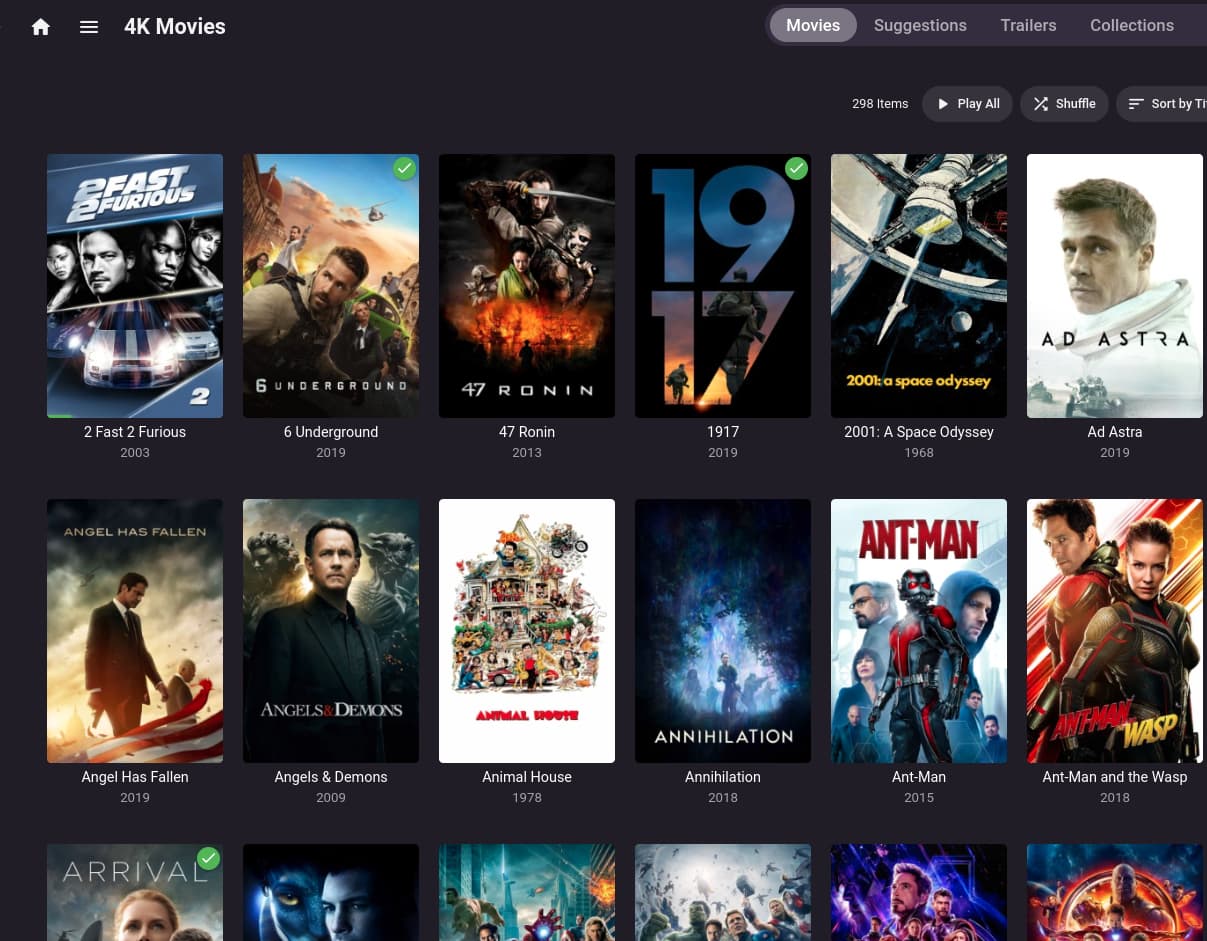Open the 1917 movie poster

[723, 286]
